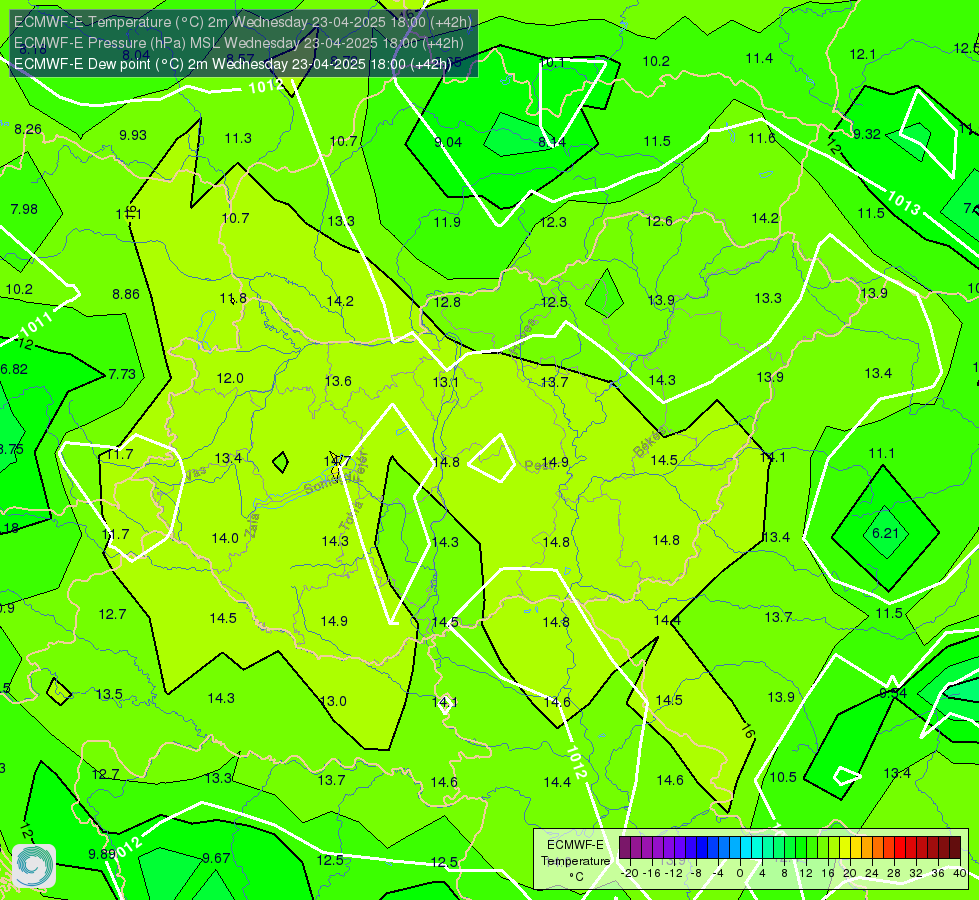
Task: Pick the cyan legend swatch above the 0 label
Action: pos(745,848)
